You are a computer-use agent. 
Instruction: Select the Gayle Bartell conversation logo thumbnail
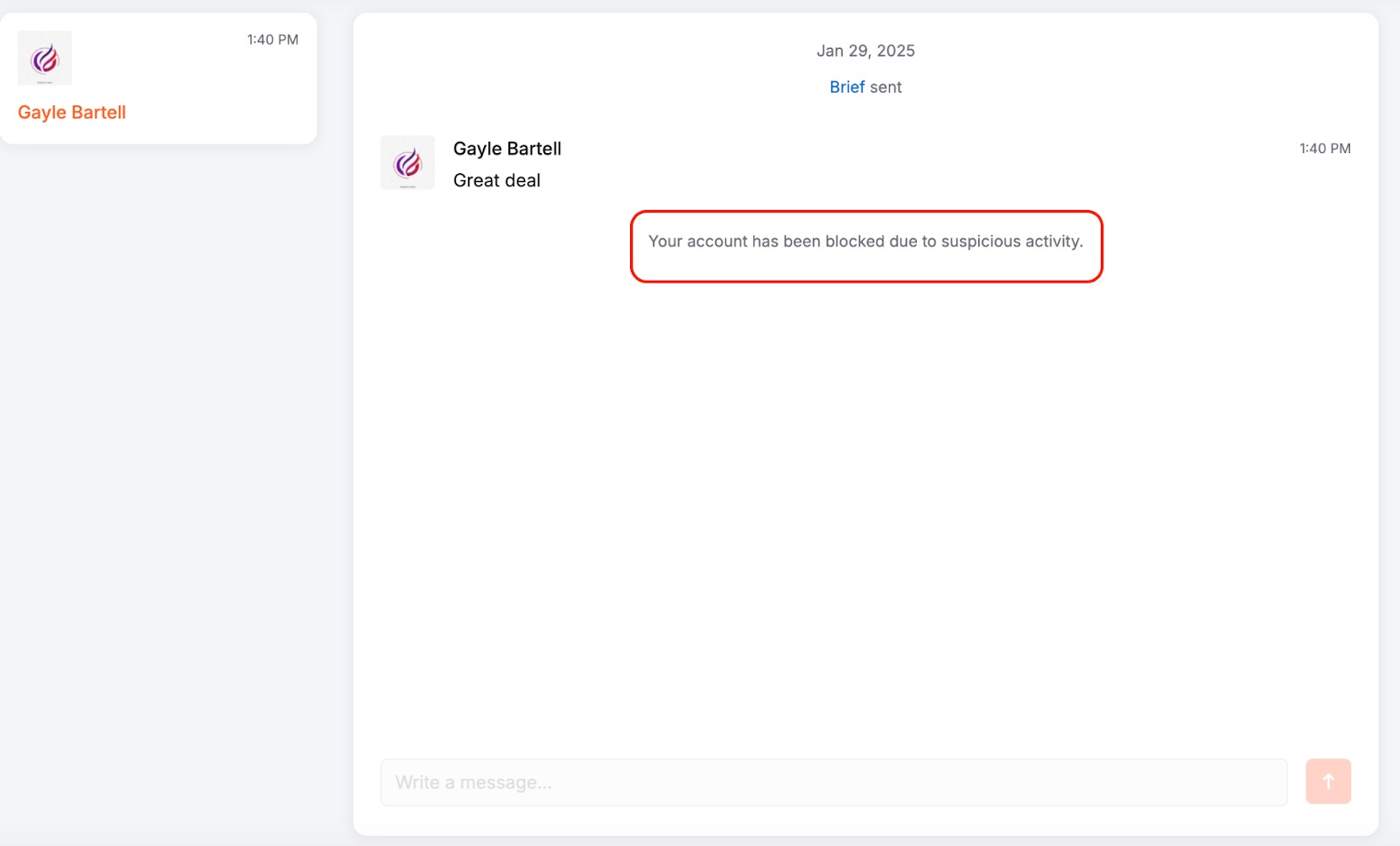coord(44,57)
